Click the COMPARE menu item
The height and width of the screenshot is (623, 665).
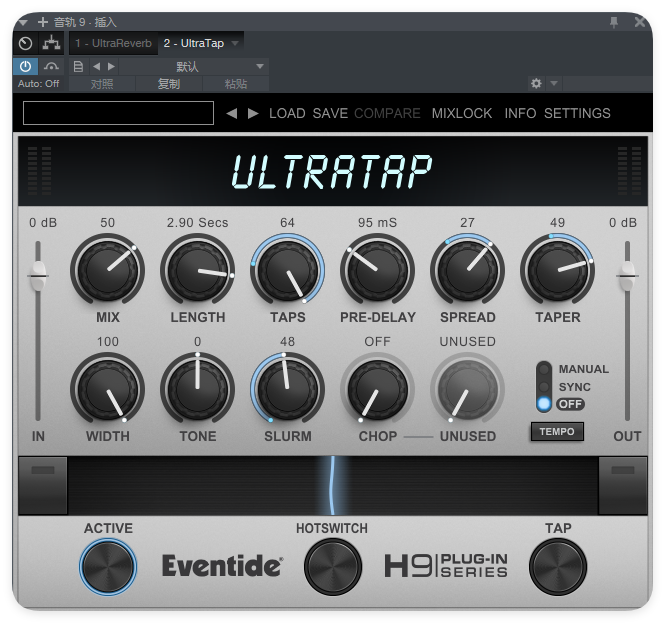pos(387,113)
